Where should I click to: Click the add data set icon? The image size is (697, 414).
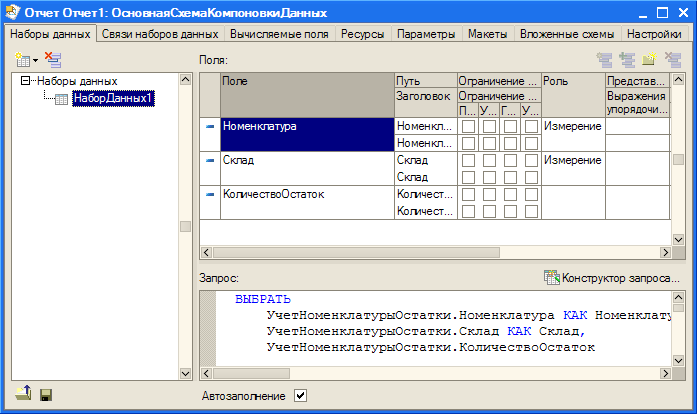point(21,60)
